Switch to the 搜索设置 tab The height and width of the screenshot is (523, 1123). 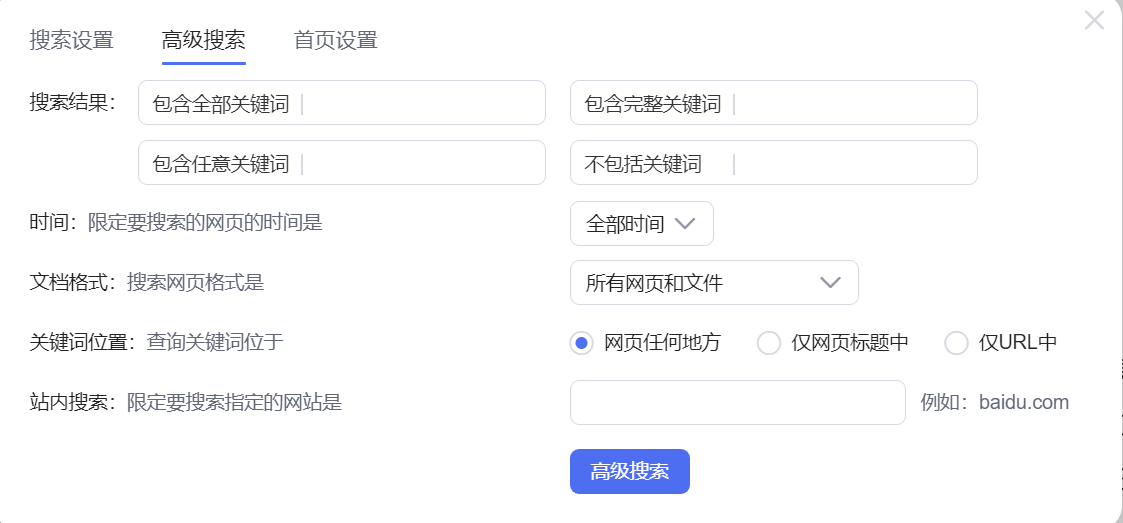click(x=71, y=41)
